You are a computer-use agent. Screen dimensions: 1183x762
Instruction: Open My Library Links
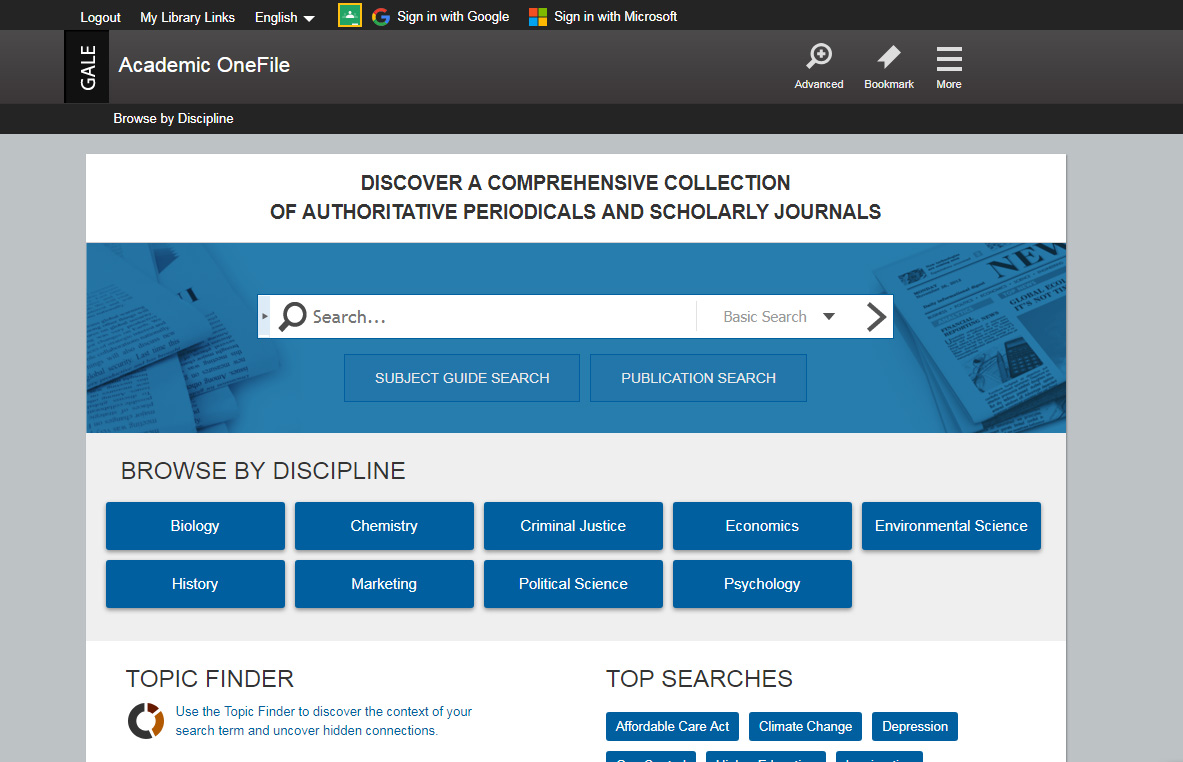click(x=187, y=17)
